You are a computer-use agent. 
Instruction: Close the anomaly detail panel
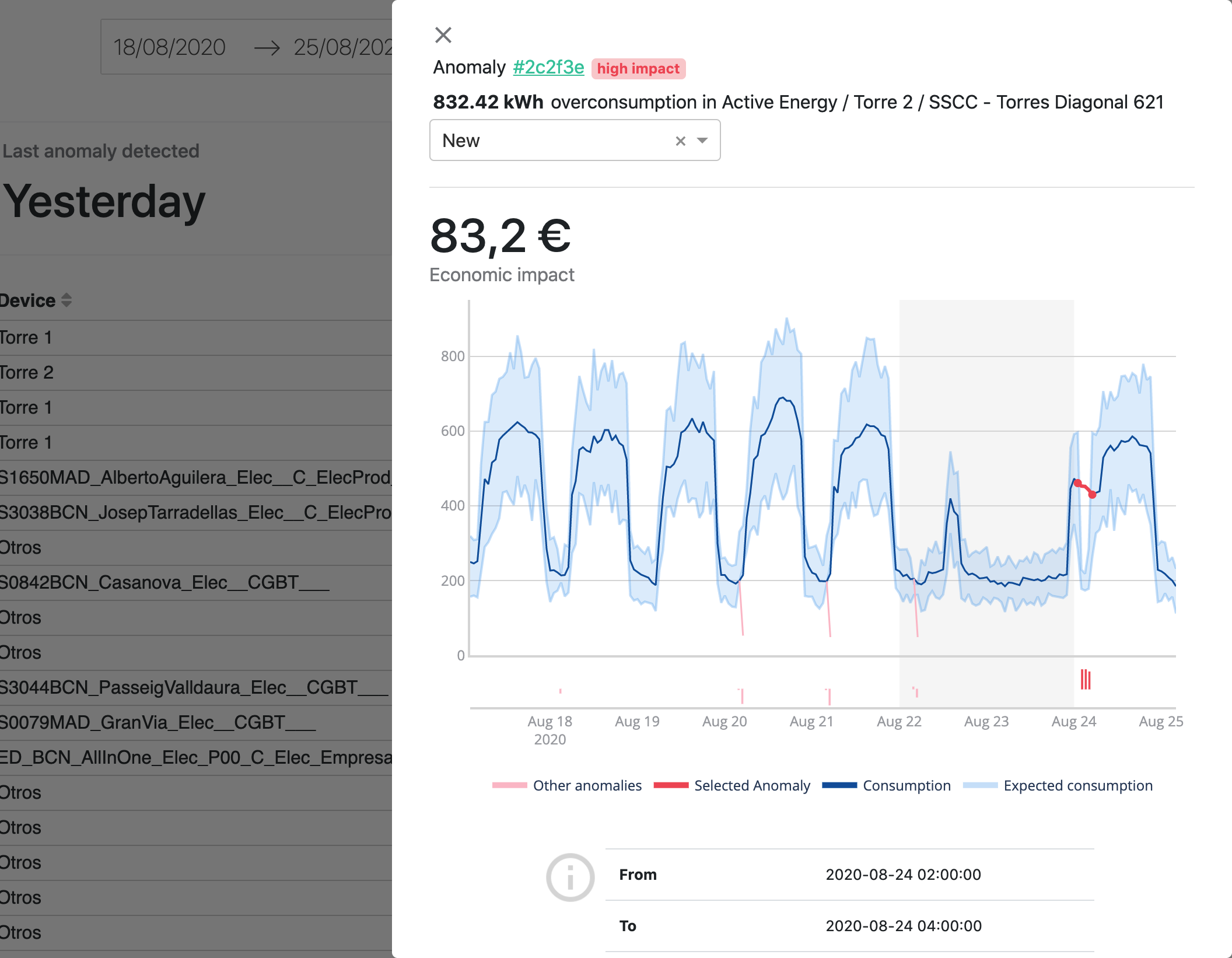coord(443,35)
